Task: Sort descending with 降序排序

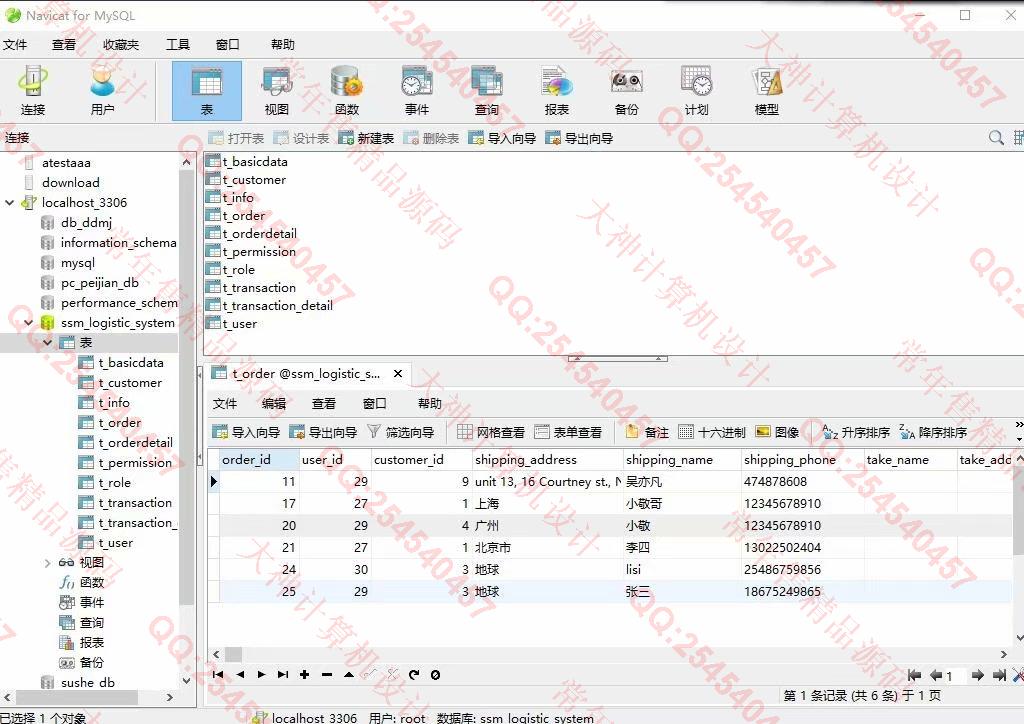Action: [x=933, y=432]
